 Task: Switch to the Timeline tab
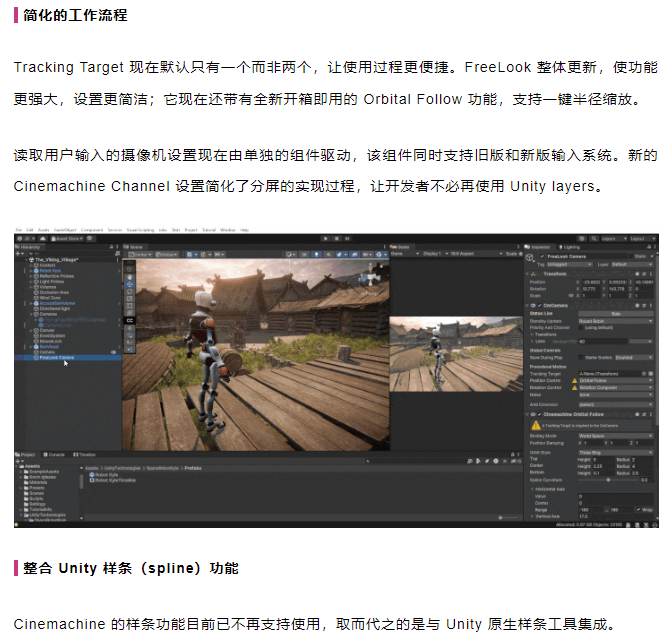click(x=85, y=455)
